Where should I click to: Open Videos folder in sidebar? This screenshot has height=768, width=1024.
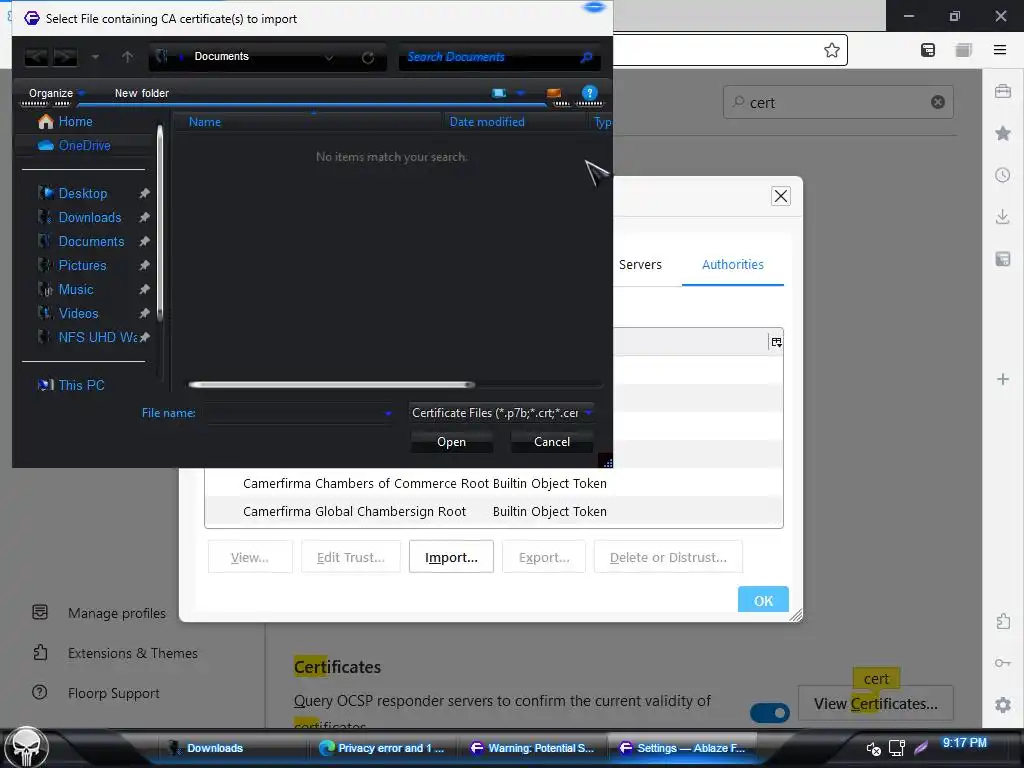(78, 313)
